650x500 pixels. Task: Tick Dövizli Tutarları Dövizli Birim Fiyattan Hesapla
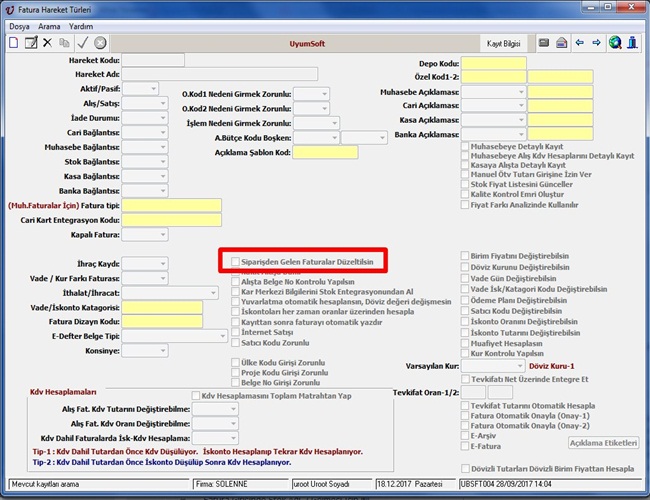point(465,468)
